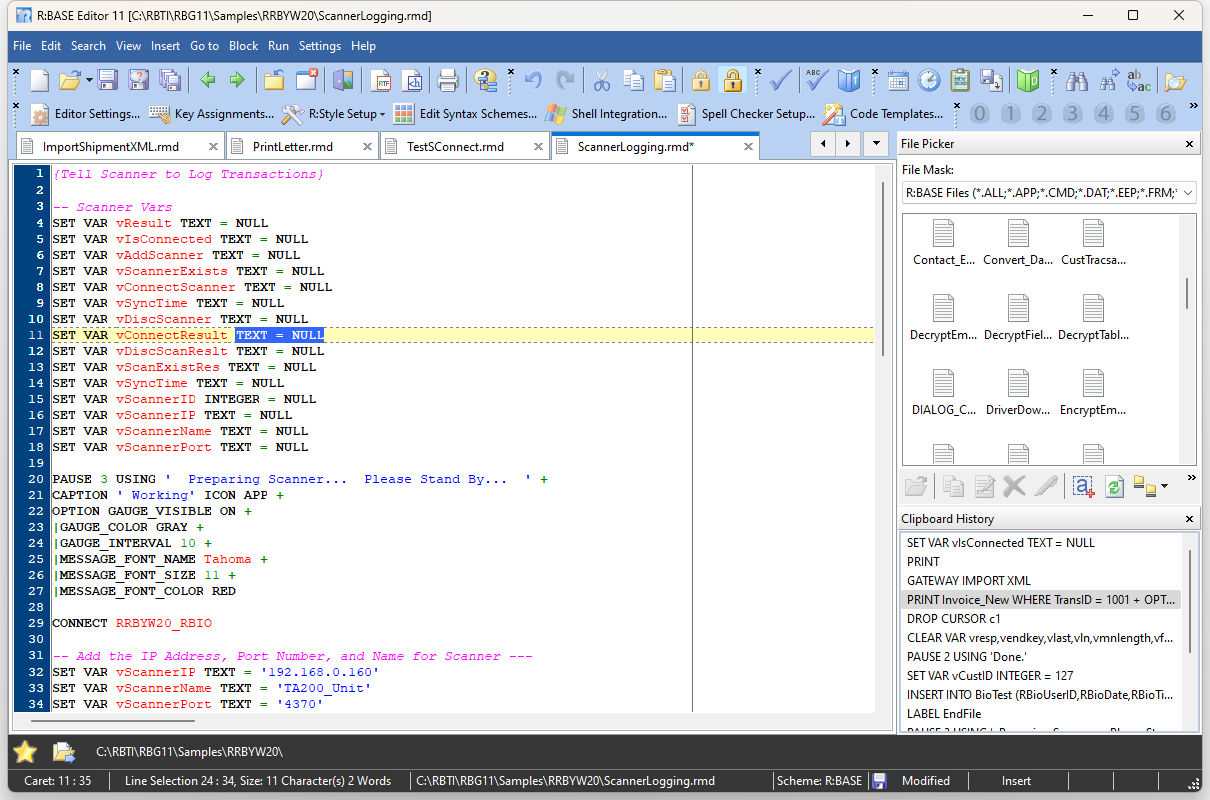This screenshot has height=800, width=1210.
Task: Open the Search menu
Action: tap(88, 46)
